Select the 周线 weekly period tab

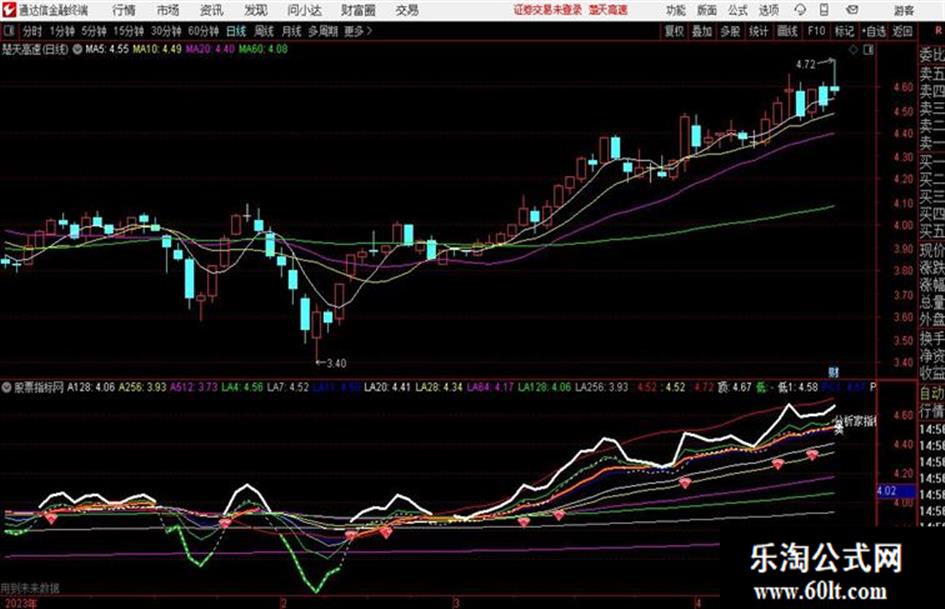tap(264, 31)
